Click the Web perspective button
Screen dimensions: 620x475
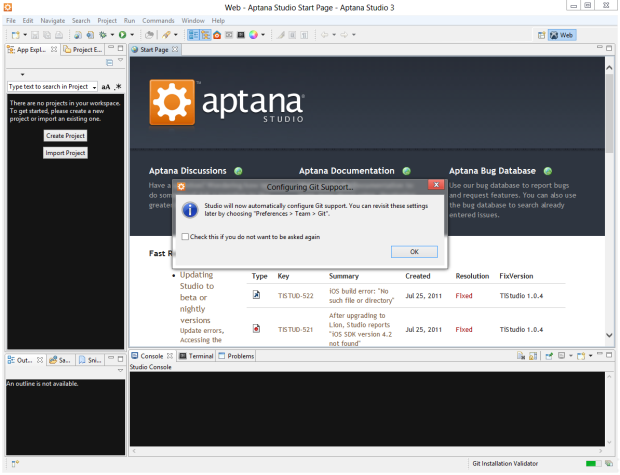(562, 35)
